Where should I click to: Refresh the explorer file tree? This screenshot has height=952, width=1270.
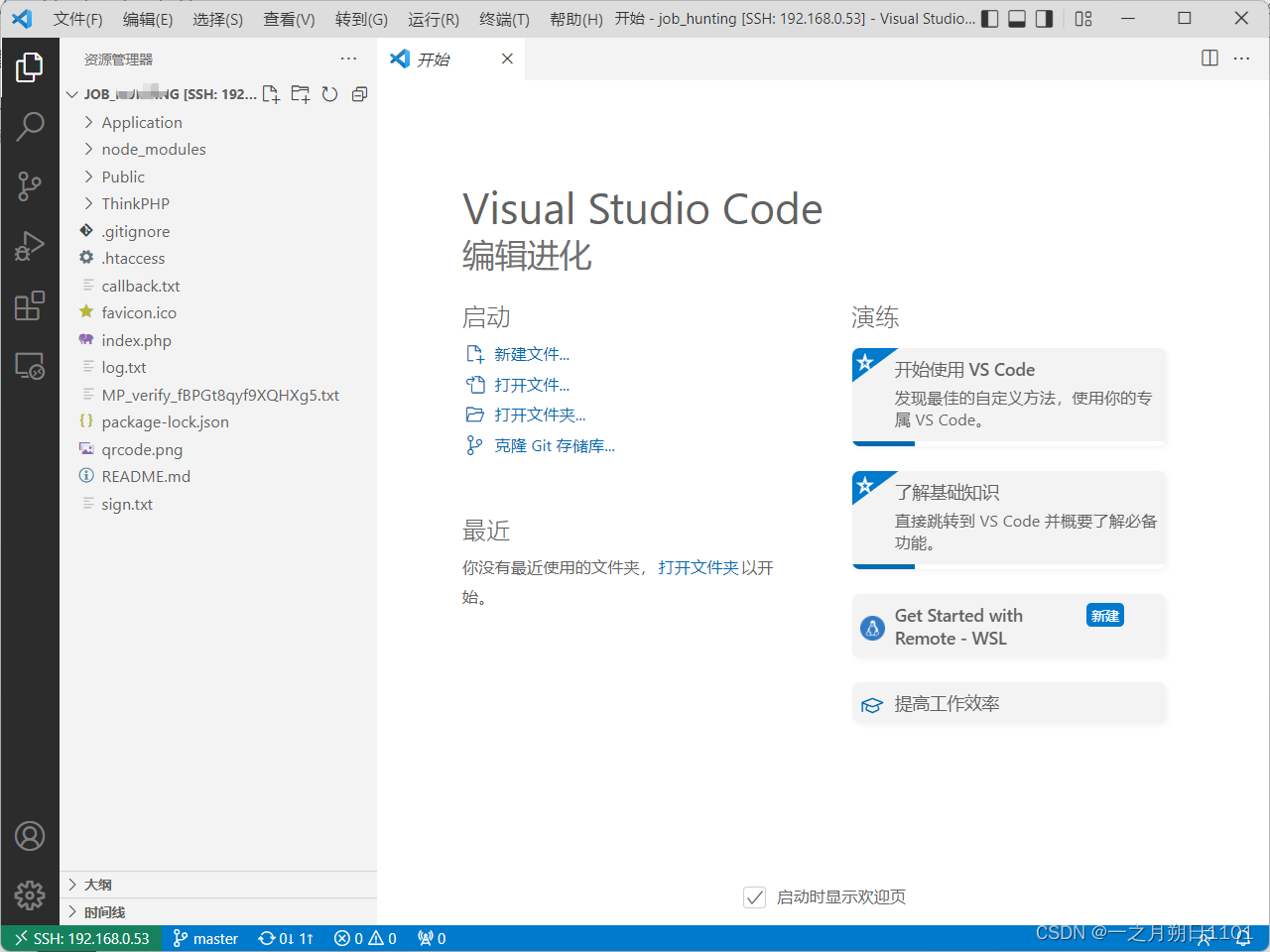tap(330, 94)
